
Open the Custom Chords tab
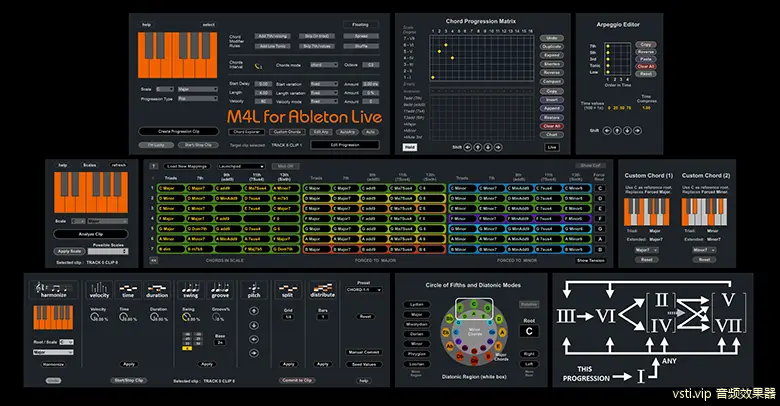(287, 132)
